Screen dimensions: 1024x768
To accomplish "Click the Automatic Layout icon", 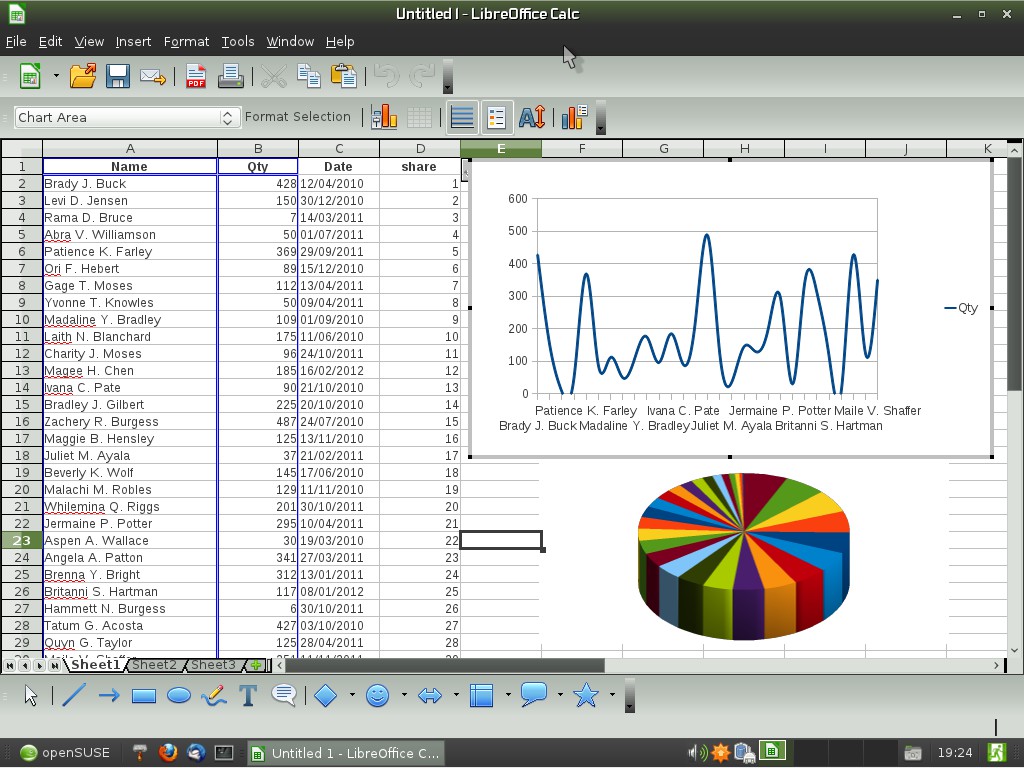I will coord(575,117).
